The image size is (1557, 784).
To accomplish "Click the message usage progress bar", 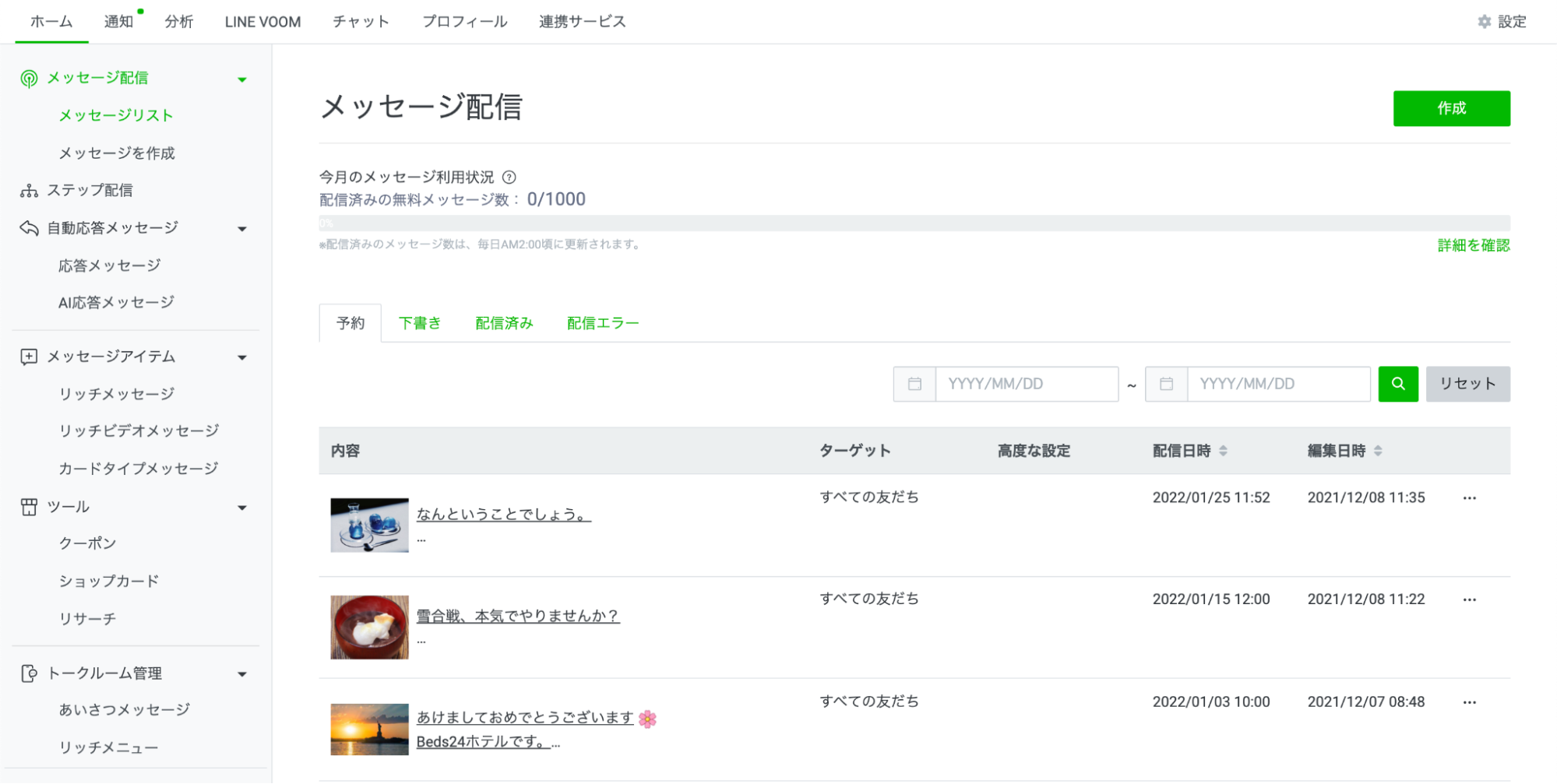I will click(914, 223).
